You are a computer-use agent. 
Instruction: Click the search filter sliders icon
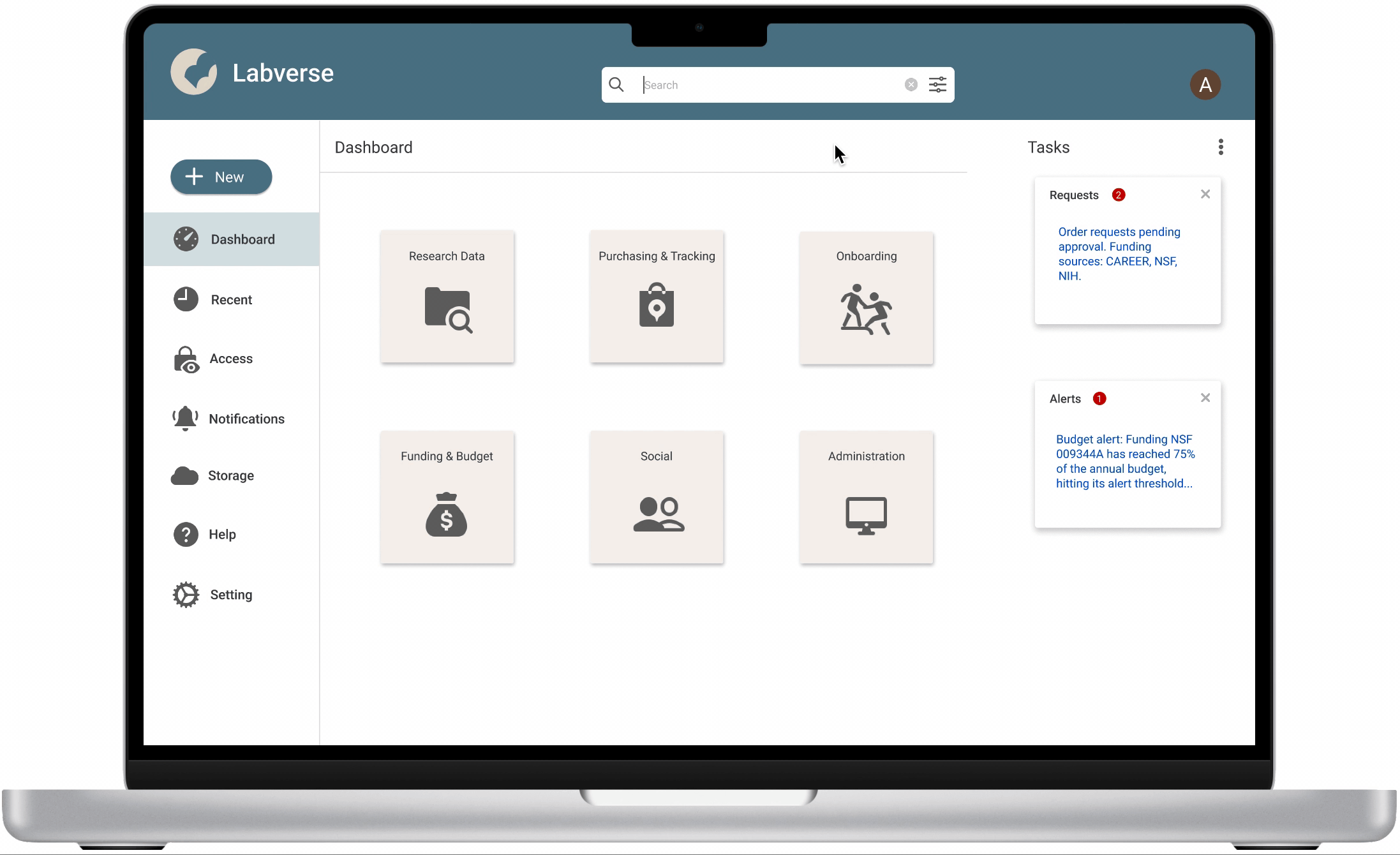[x=937, y=85]
